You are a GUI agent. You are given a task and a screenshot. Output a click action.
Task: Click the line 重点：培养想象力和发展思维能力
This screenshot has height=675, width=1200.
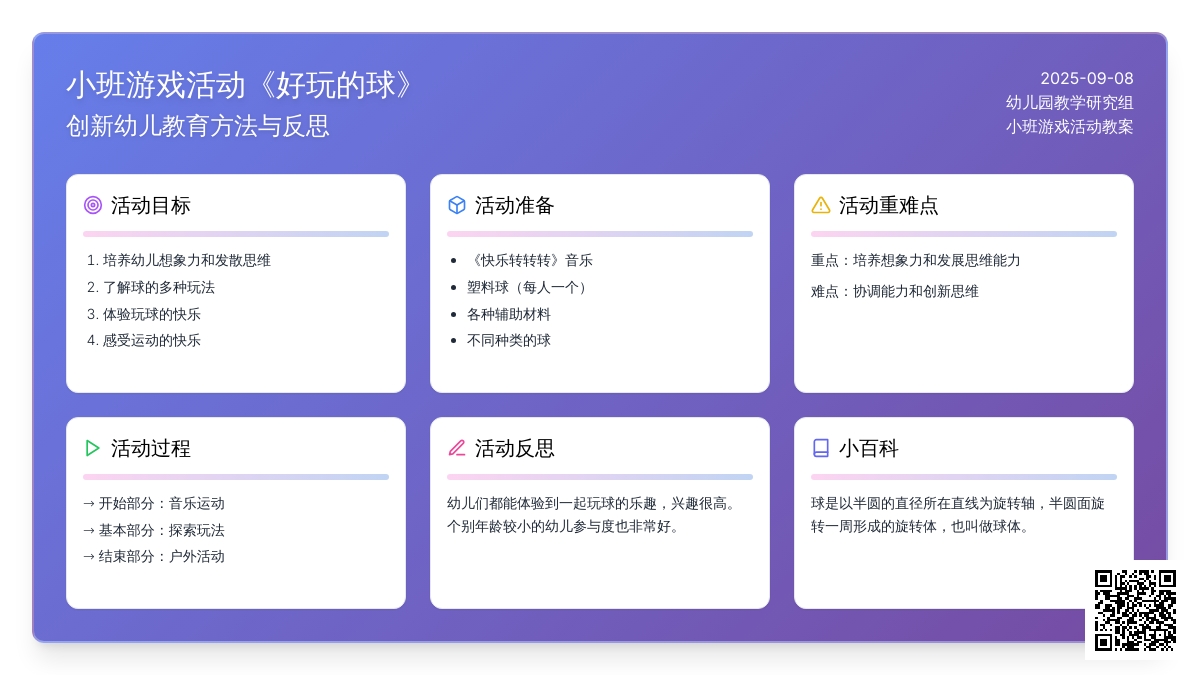point(916,260)
